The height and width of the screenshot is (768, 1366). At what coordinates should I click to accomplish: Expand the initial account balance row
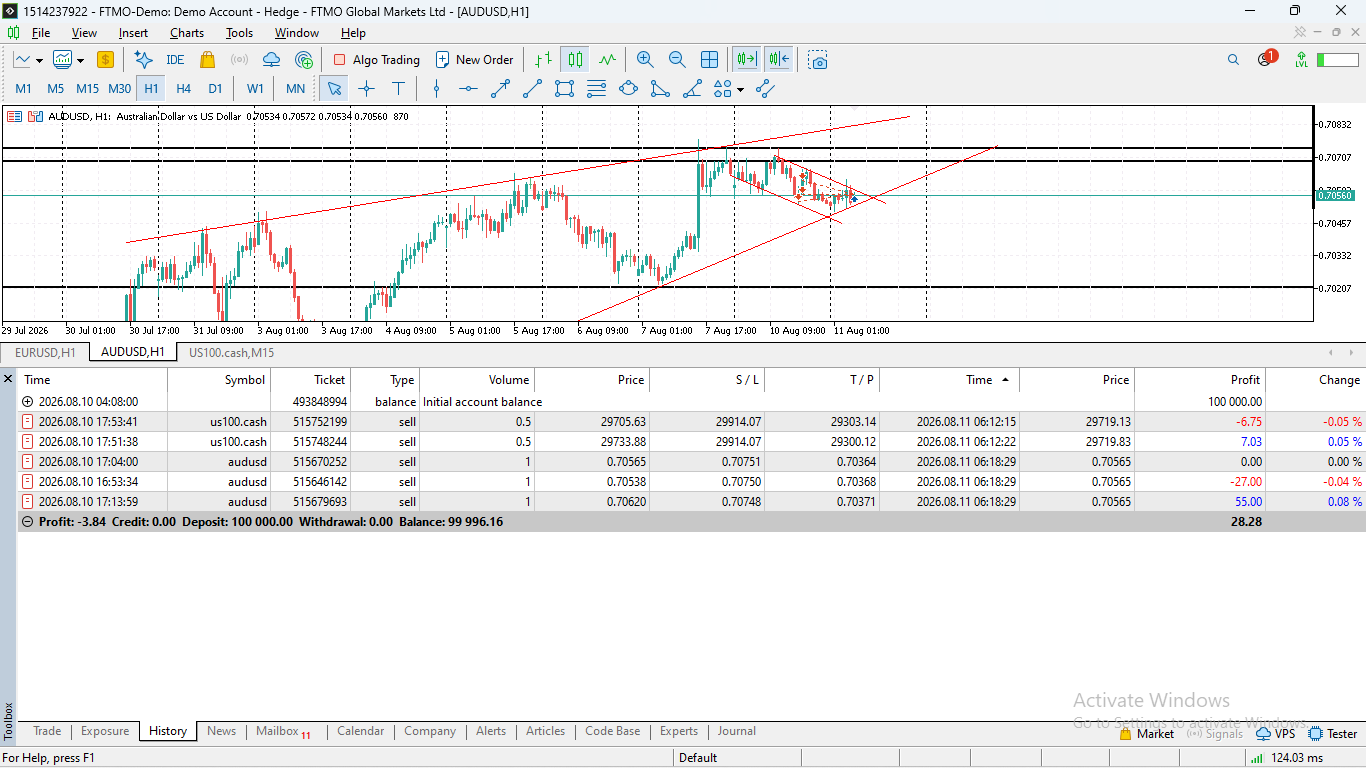point(27,402)
